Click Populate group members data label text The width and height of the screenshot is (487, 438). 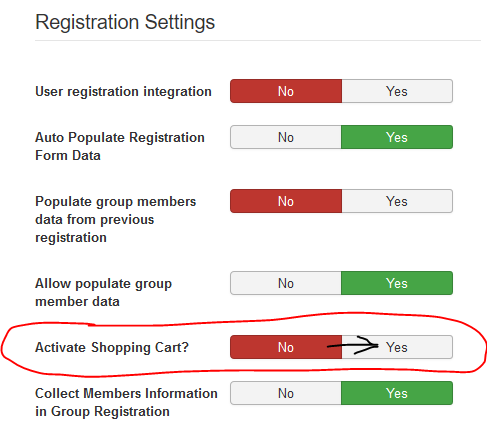click(116, 219)
